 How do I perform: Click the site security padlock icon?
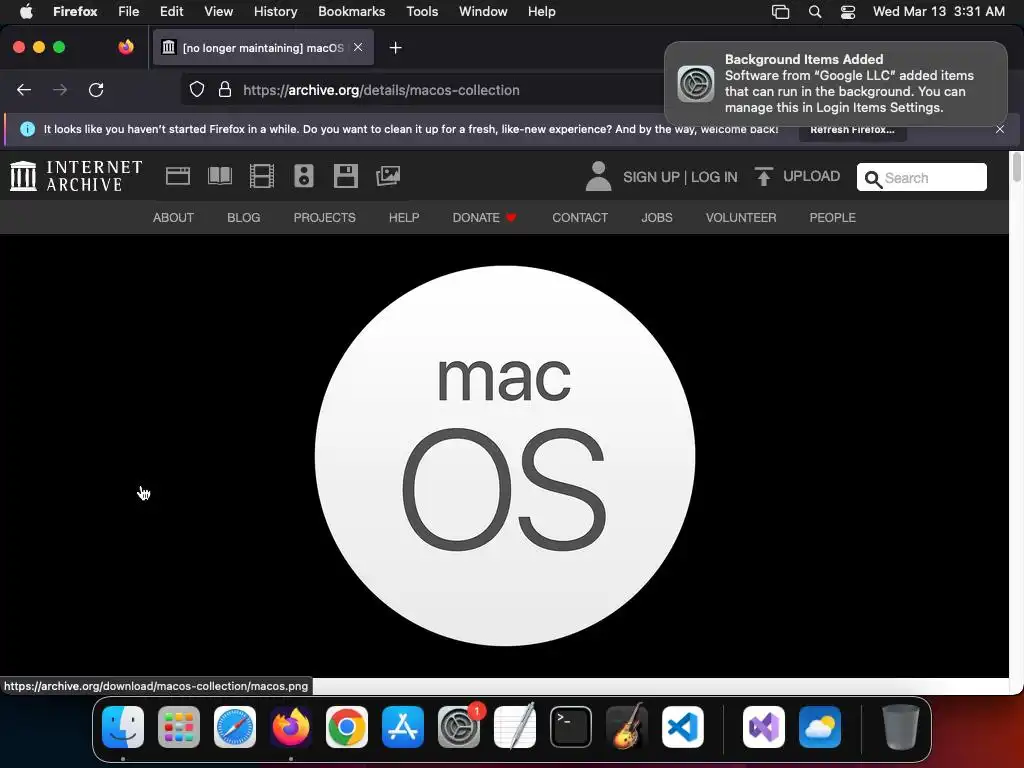tap(225, 90)
